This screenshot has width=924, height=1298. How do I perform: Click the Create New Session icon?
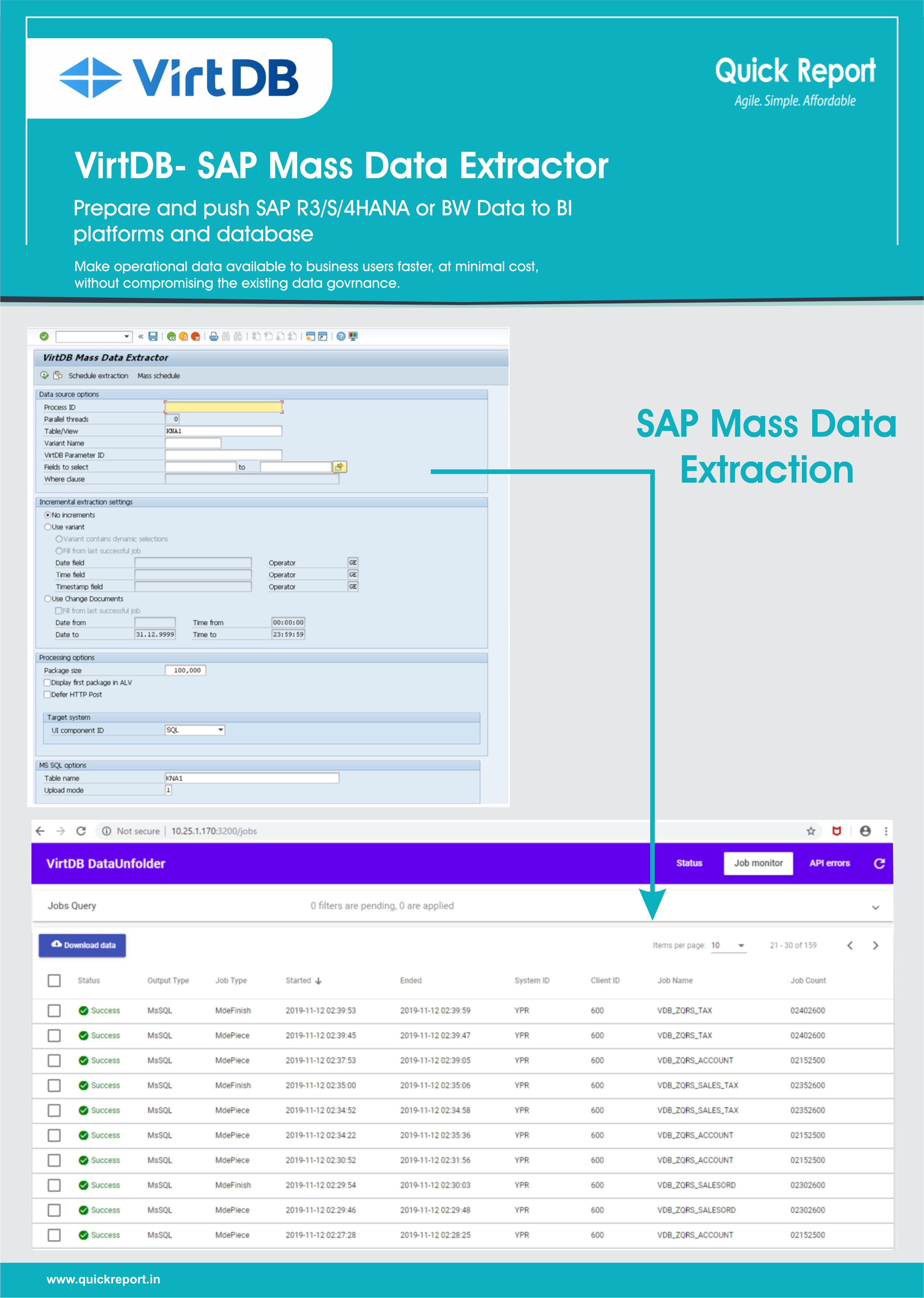[310, 336]
